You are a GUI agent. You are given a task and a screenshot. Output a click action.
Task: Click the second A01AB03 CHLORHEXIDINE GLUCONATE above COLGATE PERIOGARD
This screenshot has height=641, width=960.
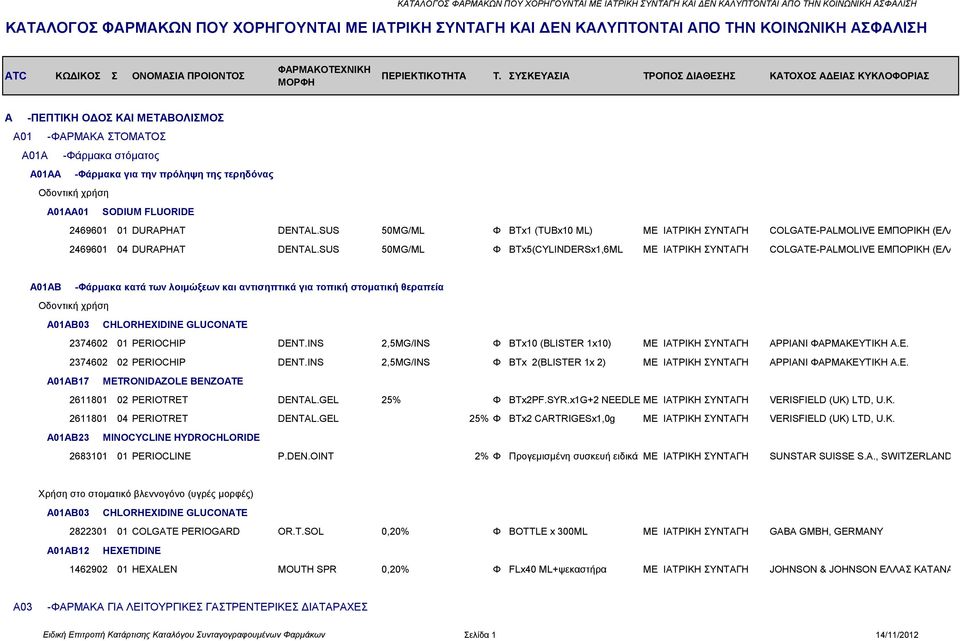pos(148,513)
